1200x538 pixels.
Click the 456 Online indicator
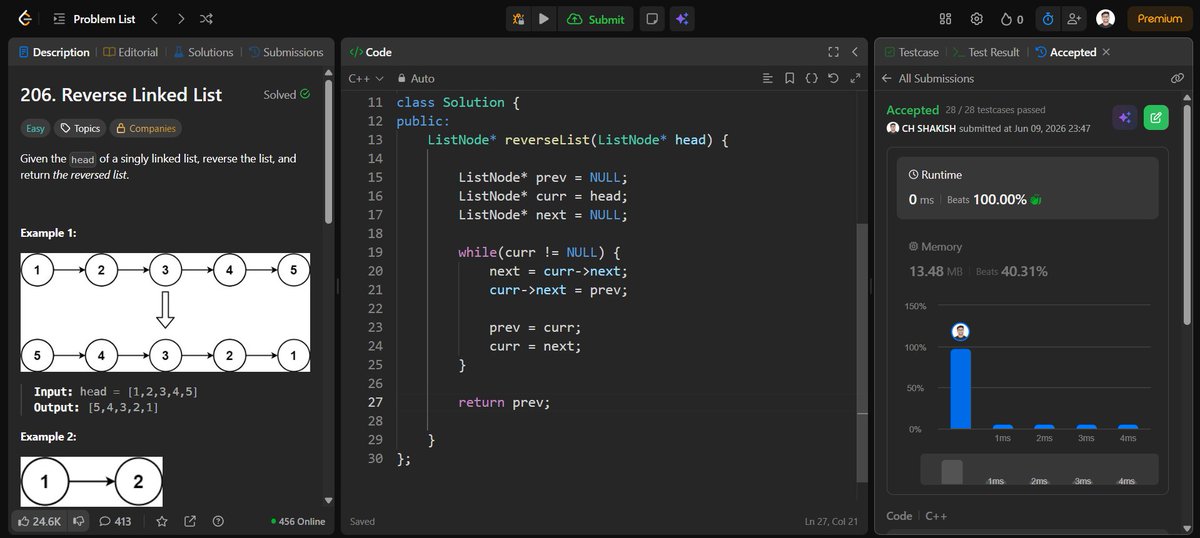click(x=298, y=521)
